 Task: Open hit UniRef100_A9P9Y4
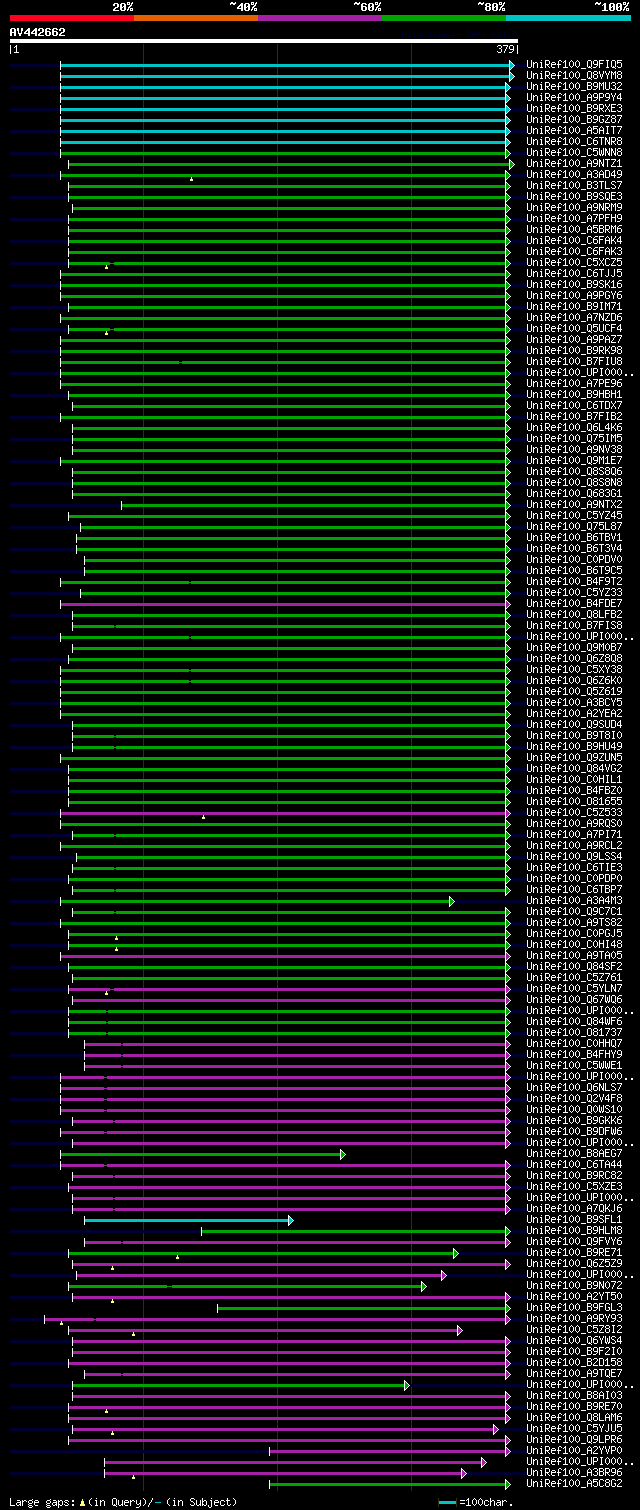pos(574,97)
